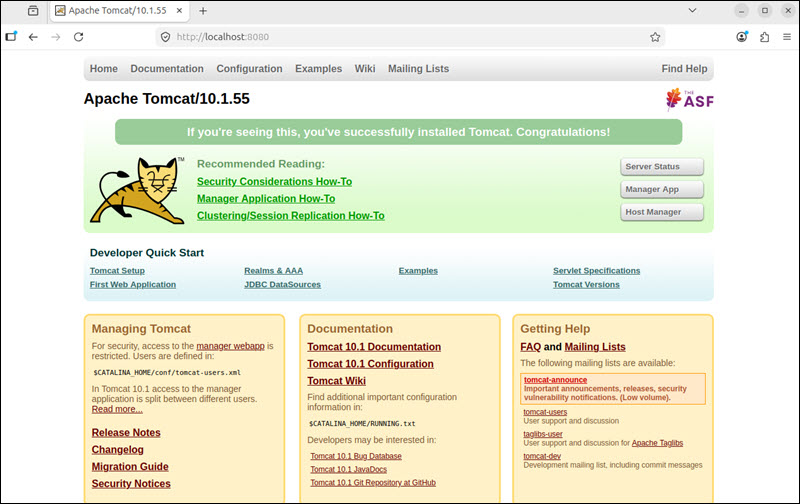800x504 pixels.
Task: Open the tomcat-dev mailing list link
Action: [x=542, y=456]
